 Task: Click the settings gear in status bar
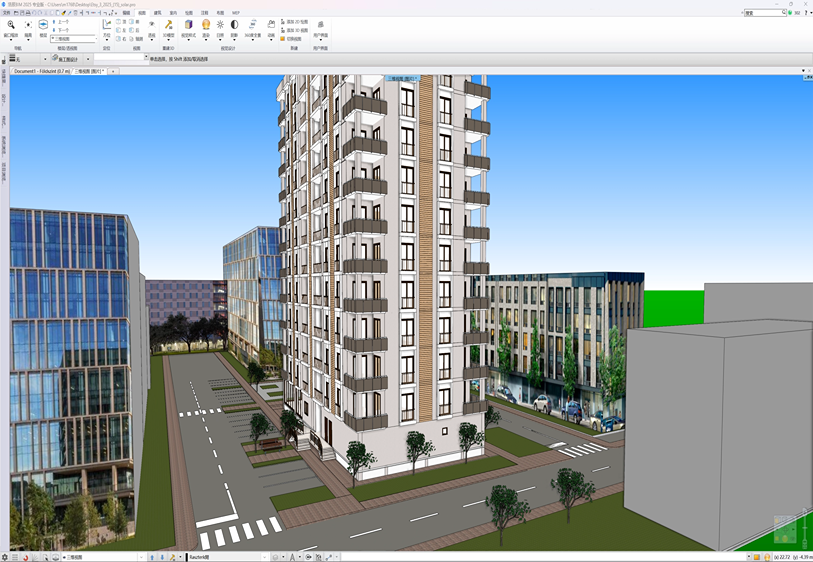[x=5, y=557]
